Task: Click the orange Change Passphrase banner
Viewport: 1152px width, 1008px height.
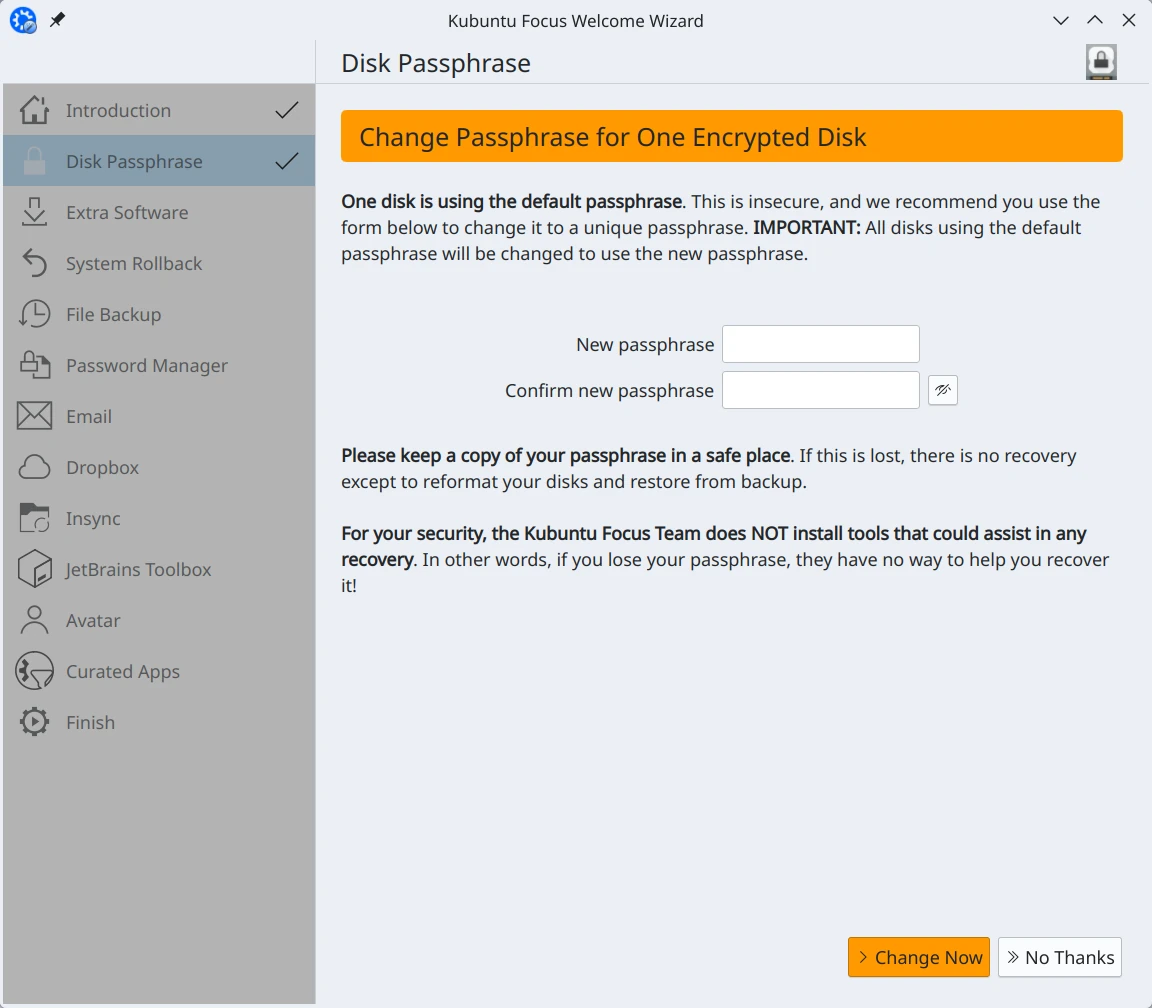Action: (x=732, y=136)
